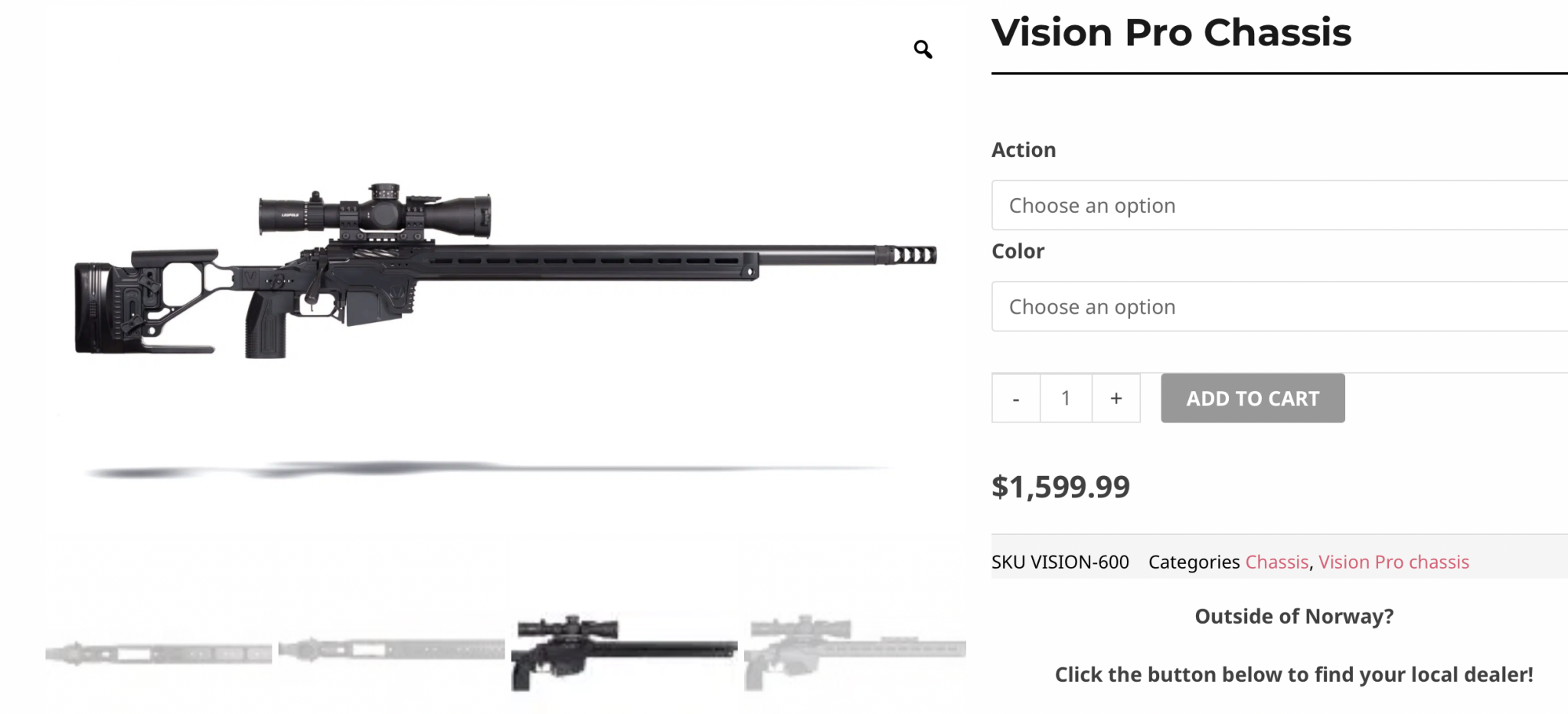The width and height of the screenshot is (1568, 714).
Task: Open the Action dropdown
Action: point(1279,205)
